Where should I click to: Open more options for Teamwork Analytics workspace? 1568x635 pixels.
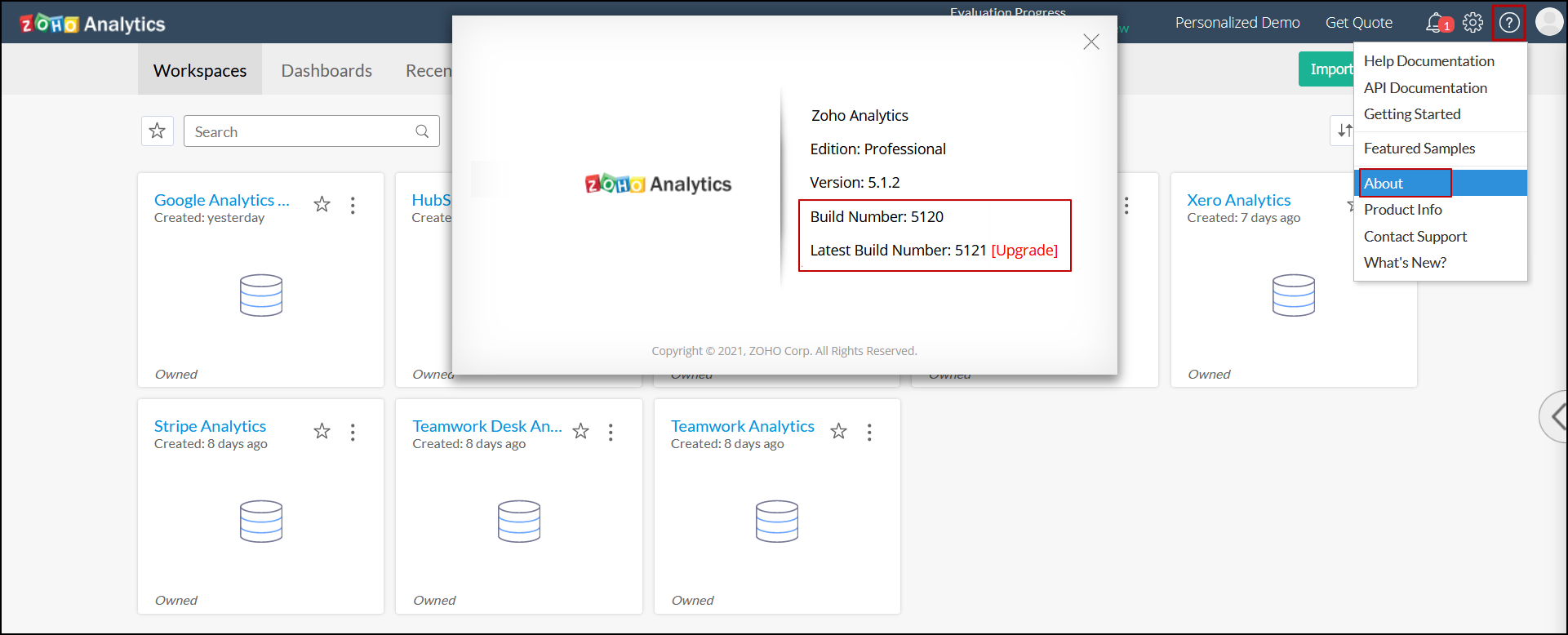869,432
